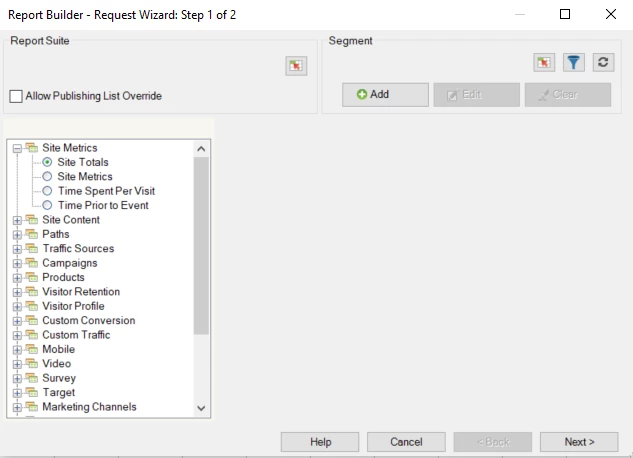Click the Segment cell-picker icon
This screenshot has width=633, height=458.
pos(544,63)
